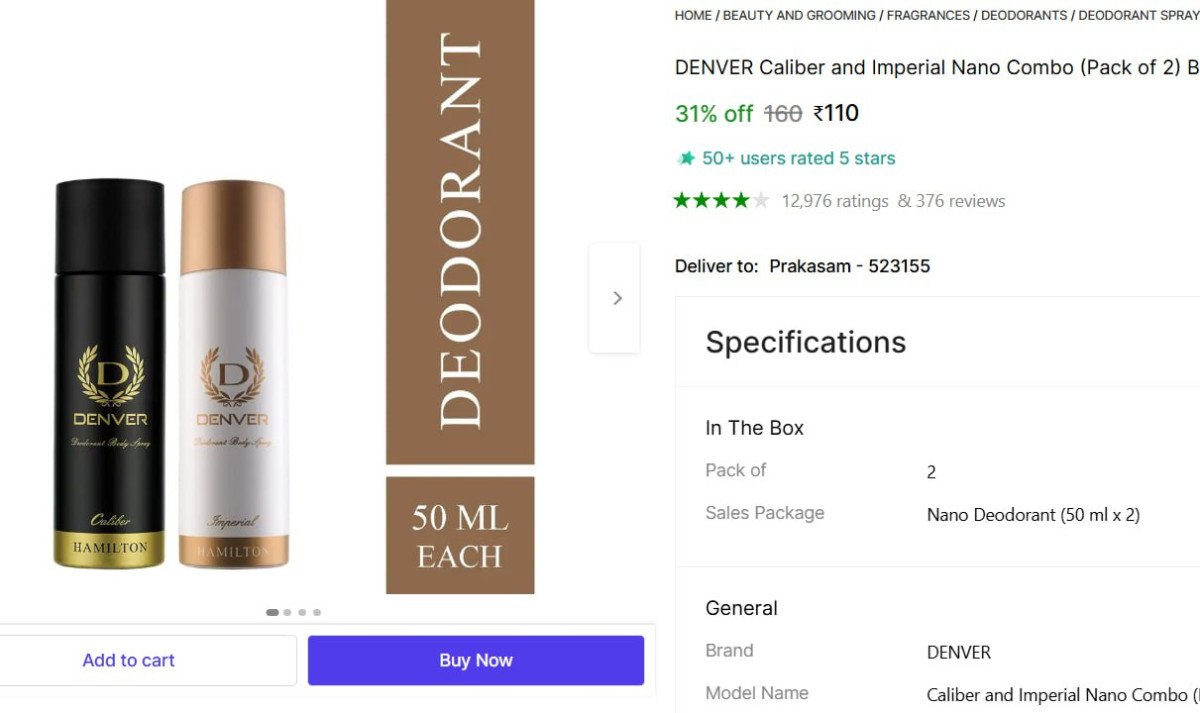Open DEODORANT SPRAY breadcrumb link

[x=1138, y=15]
